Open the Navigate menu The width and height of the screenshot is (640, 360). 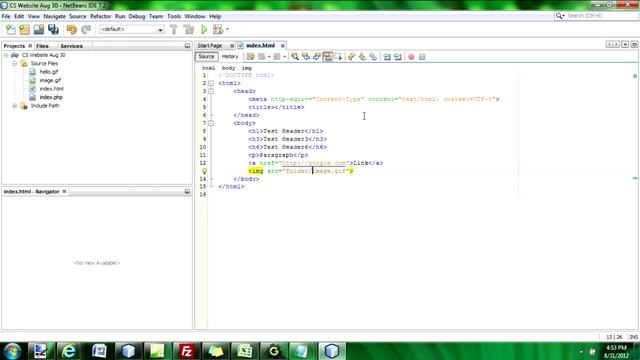(54, 16)
